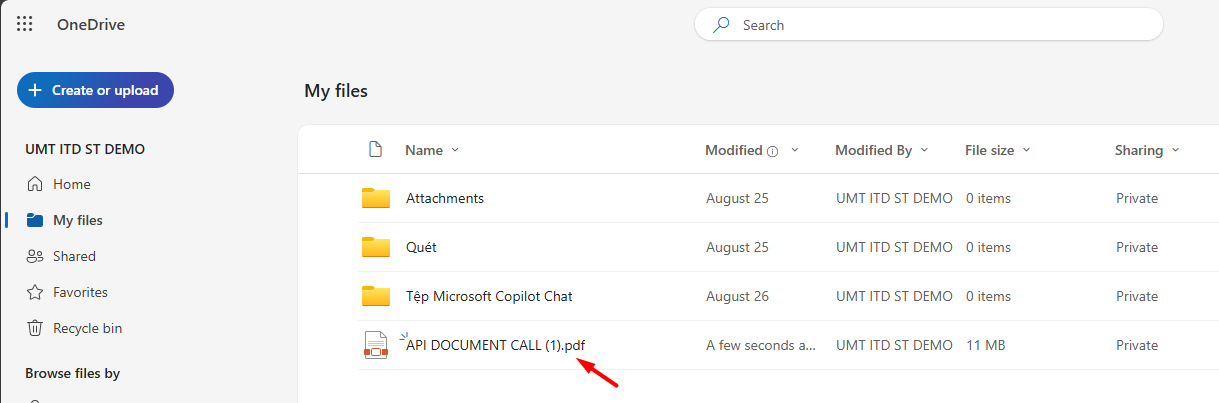Screen dimensions: 1219x403
Task: Click the Quét folder icon
Action: coord(376,247)
